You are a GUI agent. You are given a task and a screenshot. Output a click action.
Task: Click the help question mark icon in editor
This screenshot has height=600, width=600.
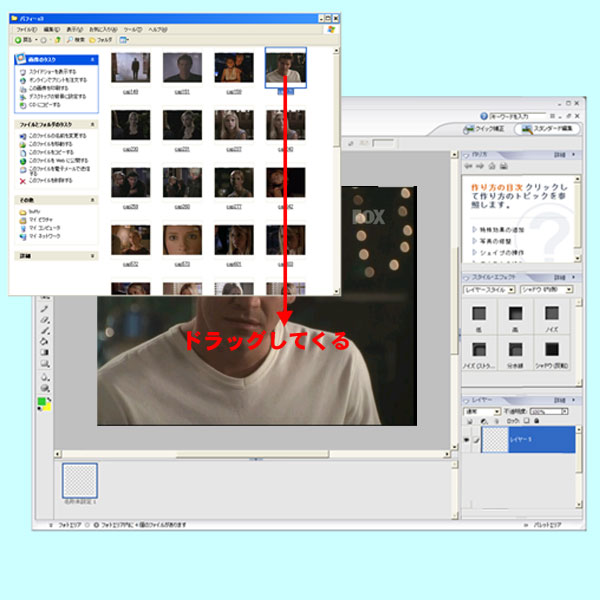(x=484, y=116)
